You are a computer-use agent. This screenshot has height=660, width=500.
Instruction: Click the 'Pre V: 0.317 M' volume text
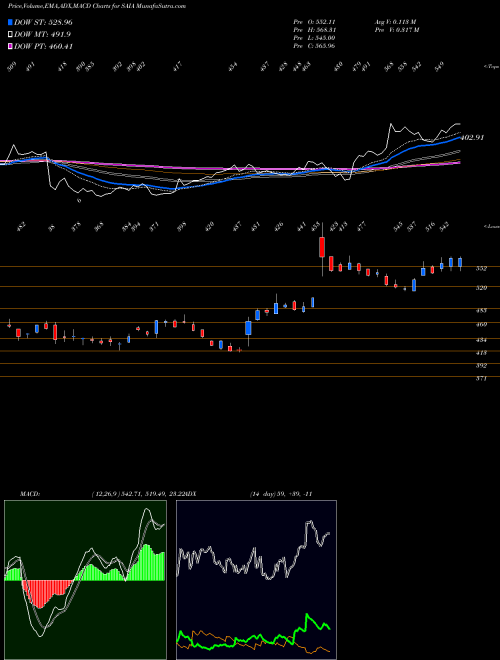396,29
